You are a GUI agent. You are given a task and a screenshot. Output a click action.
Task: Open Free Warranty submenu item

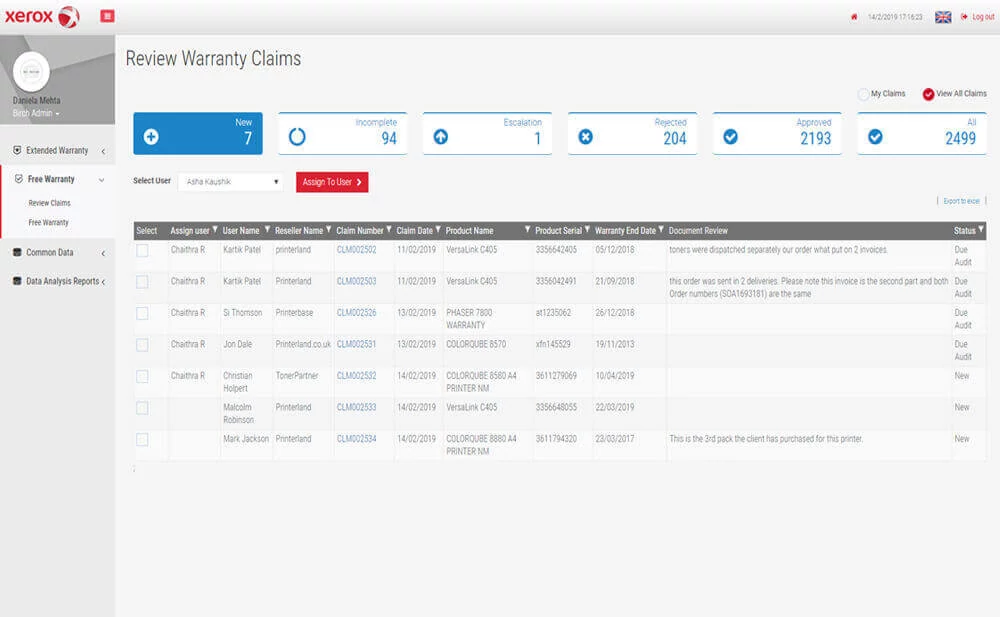pyautogui.click(x=48, y=223)
